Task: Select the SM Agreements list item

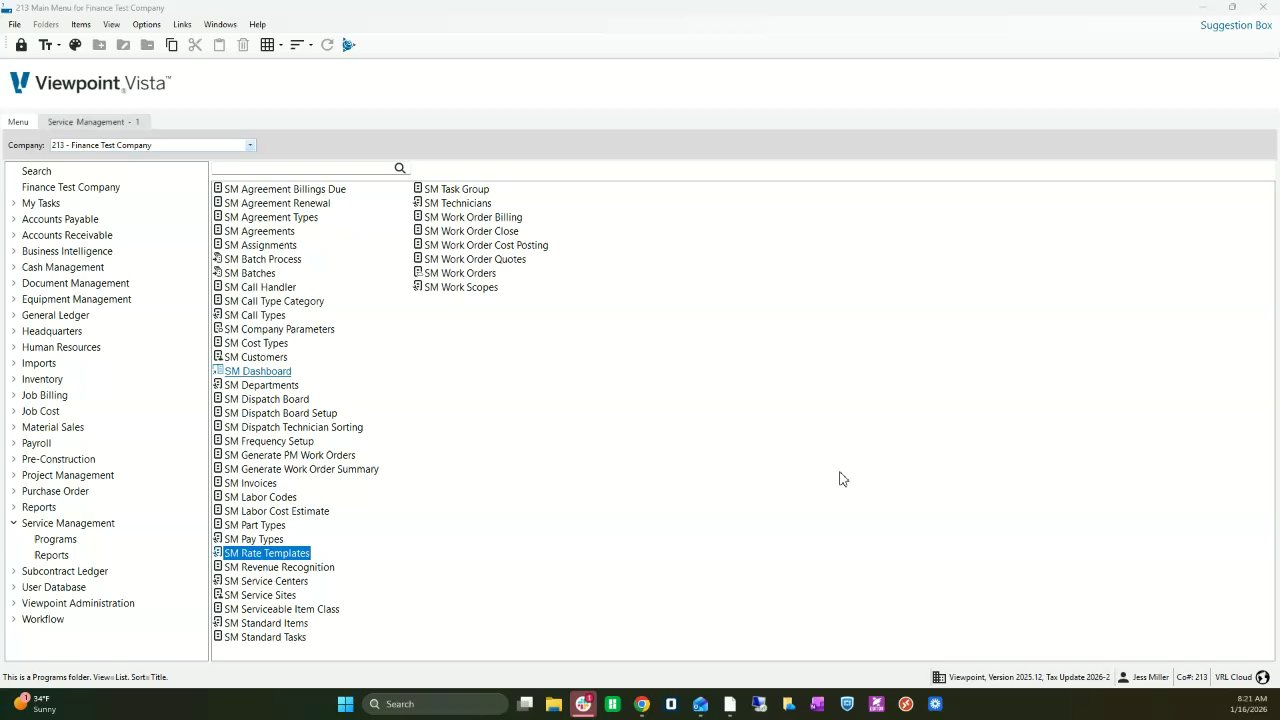Action: pos(259,231)
